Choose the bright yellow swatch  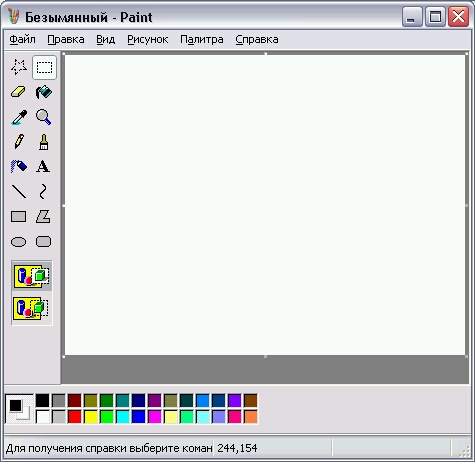pyautogui.click(x=91, y=417)
